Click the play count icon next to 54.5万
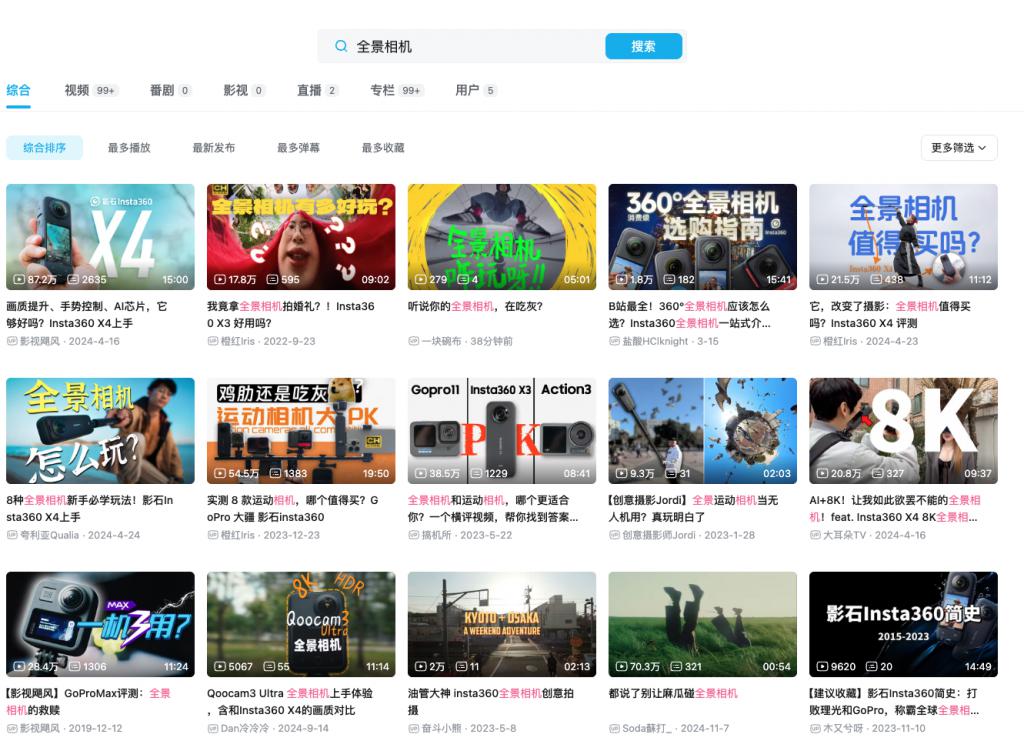The image size is (1024, 741). (220, 473)
